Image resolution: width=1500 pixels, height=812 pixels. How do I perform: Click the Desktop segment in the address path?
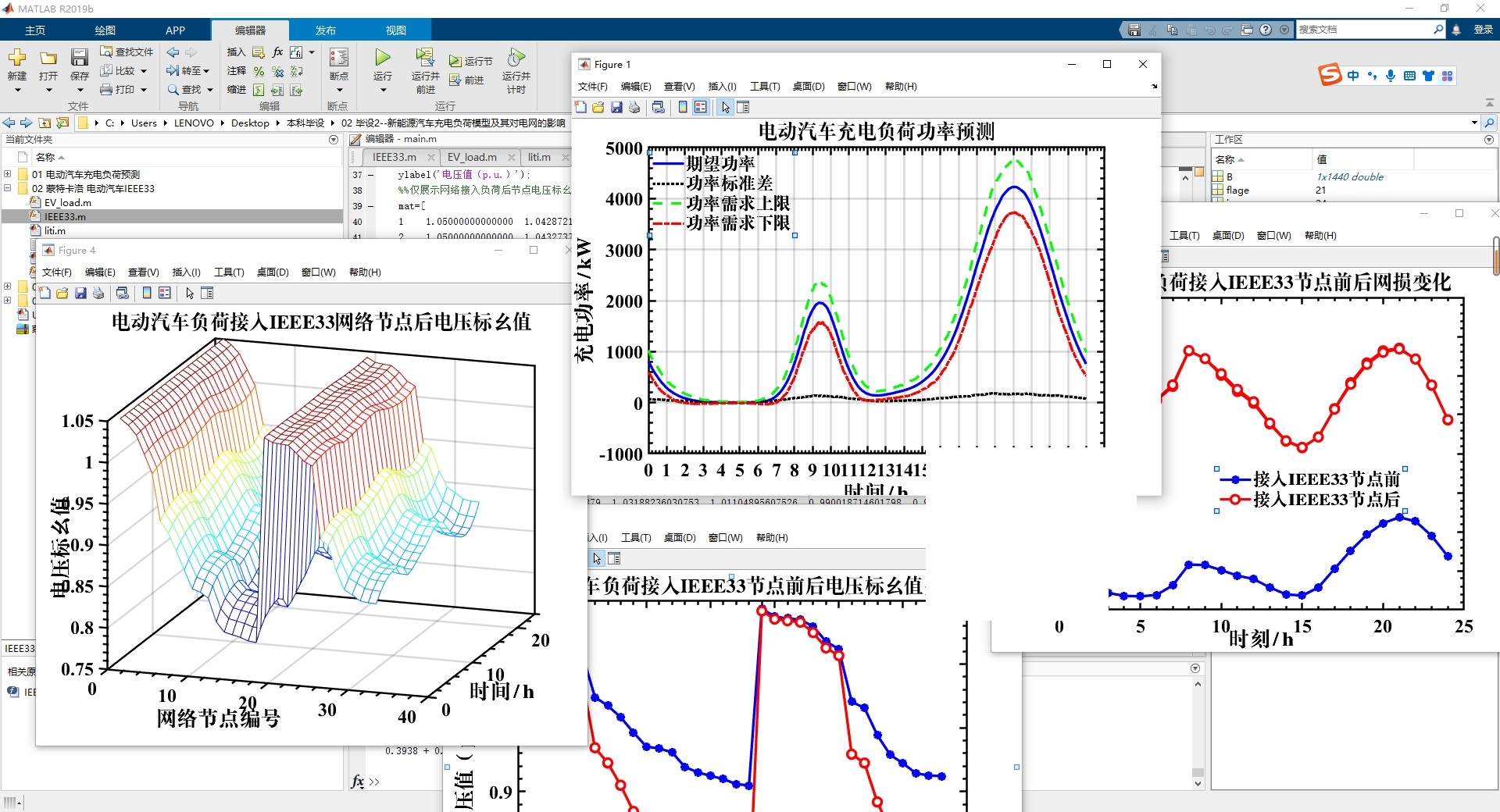pyautogui.click(x=250, y=123)
